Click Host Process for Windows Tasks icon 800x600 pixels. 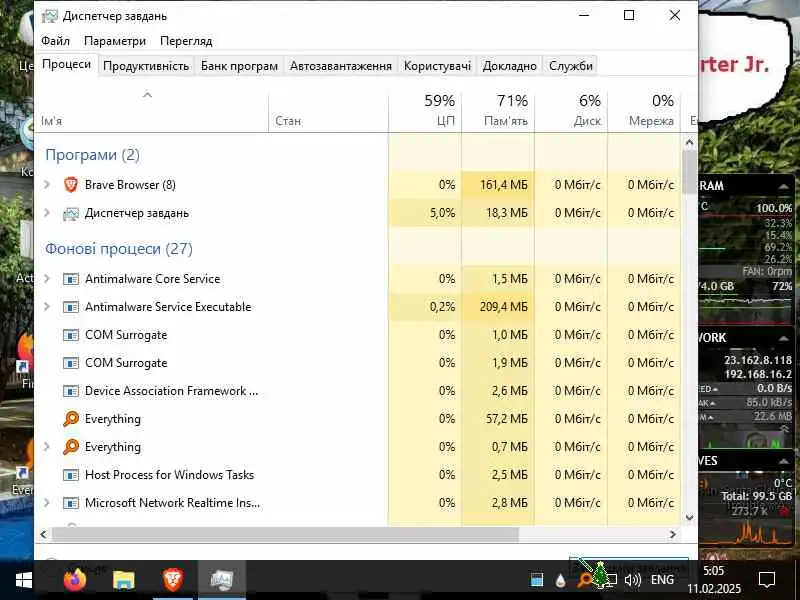coord(71,475)
